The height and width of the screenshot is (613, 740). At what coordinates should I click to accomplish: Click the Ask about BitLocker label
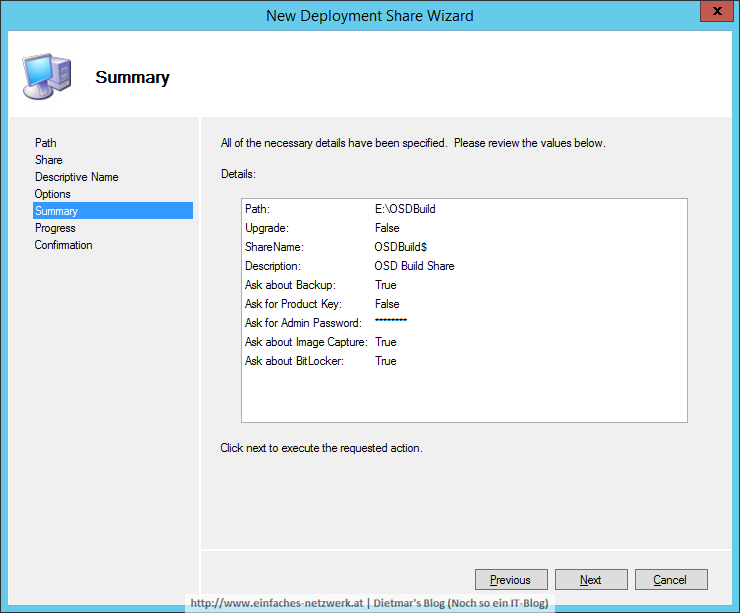click(x=294, y=361)
